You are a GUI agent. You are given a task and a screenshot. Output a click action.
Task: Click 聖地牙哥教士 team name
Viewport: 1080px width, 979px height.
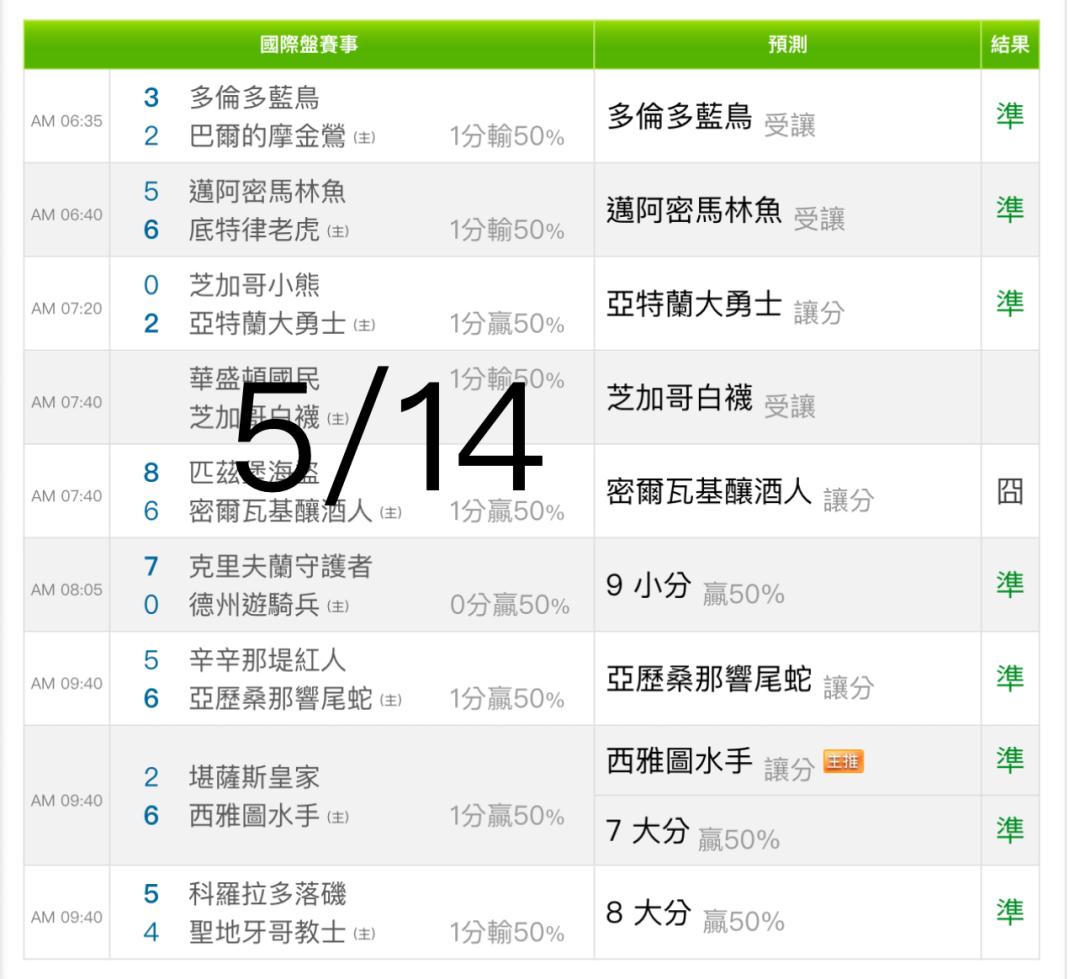click(267, 932)
